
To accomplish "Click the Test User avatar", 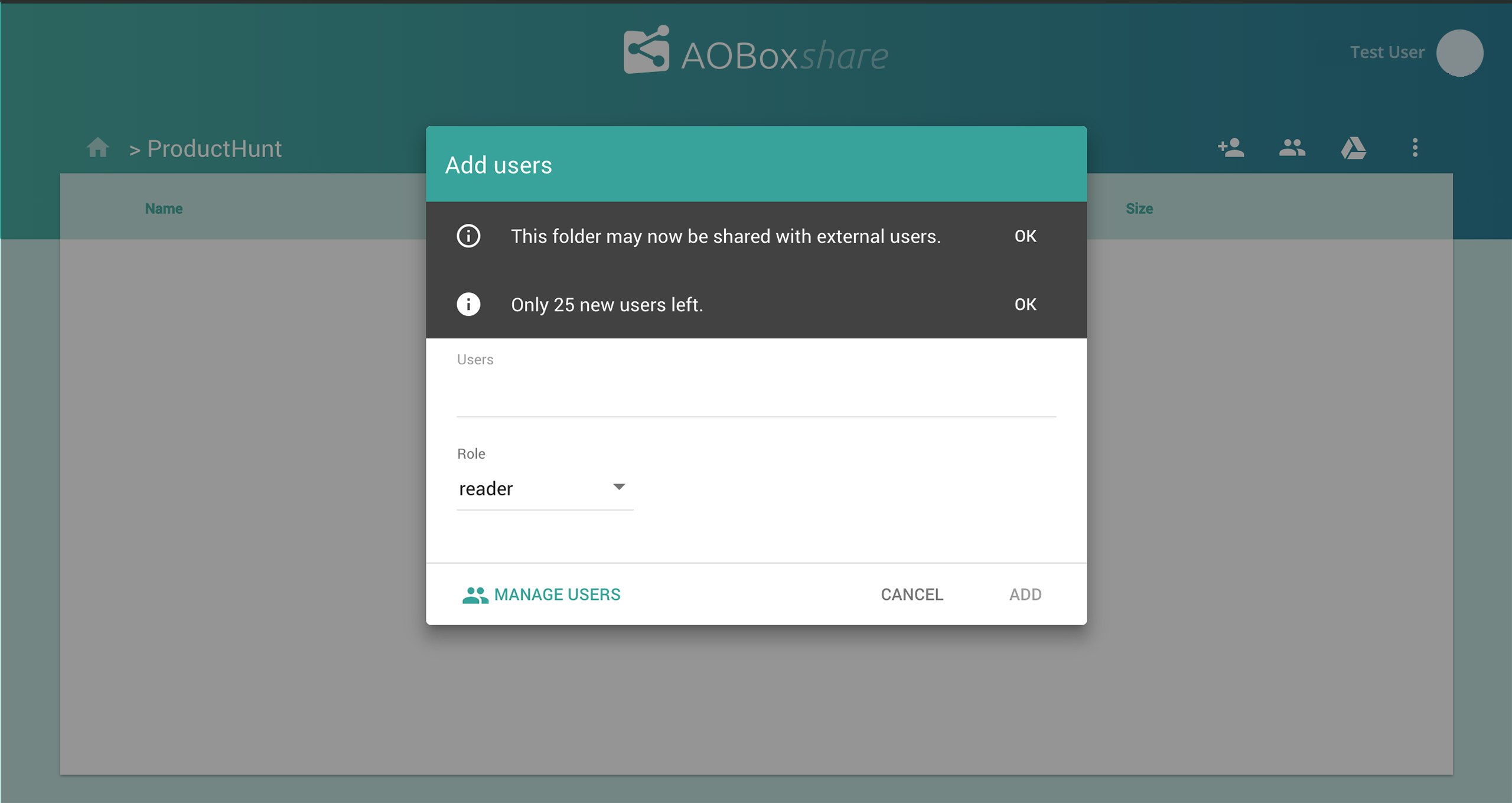I will coord(1459,53).
